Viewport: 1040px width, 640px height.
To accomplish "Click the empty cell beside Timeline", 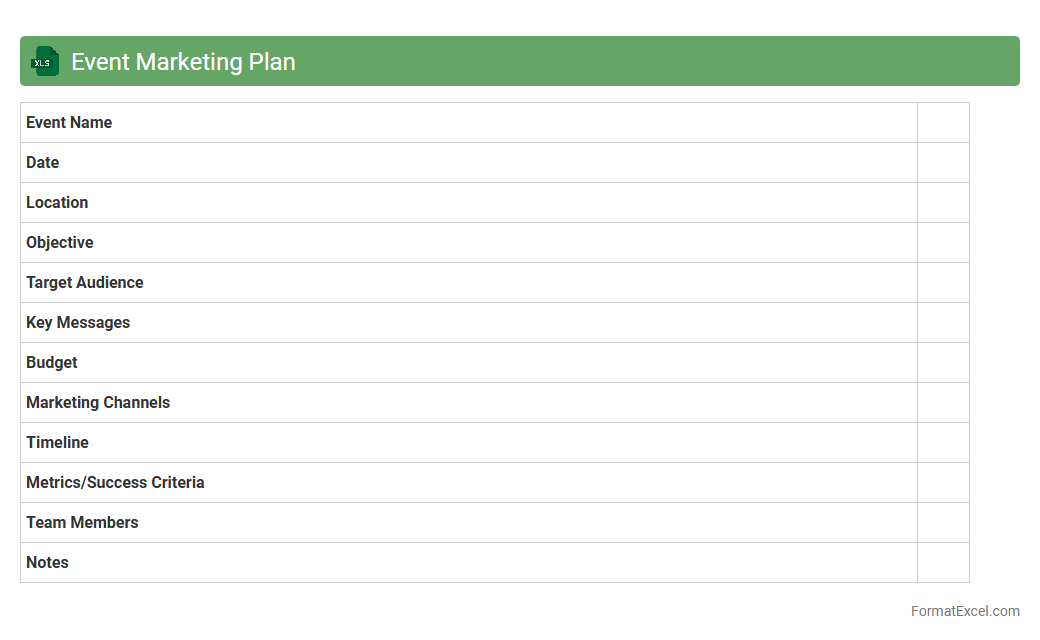I will 943,443.
